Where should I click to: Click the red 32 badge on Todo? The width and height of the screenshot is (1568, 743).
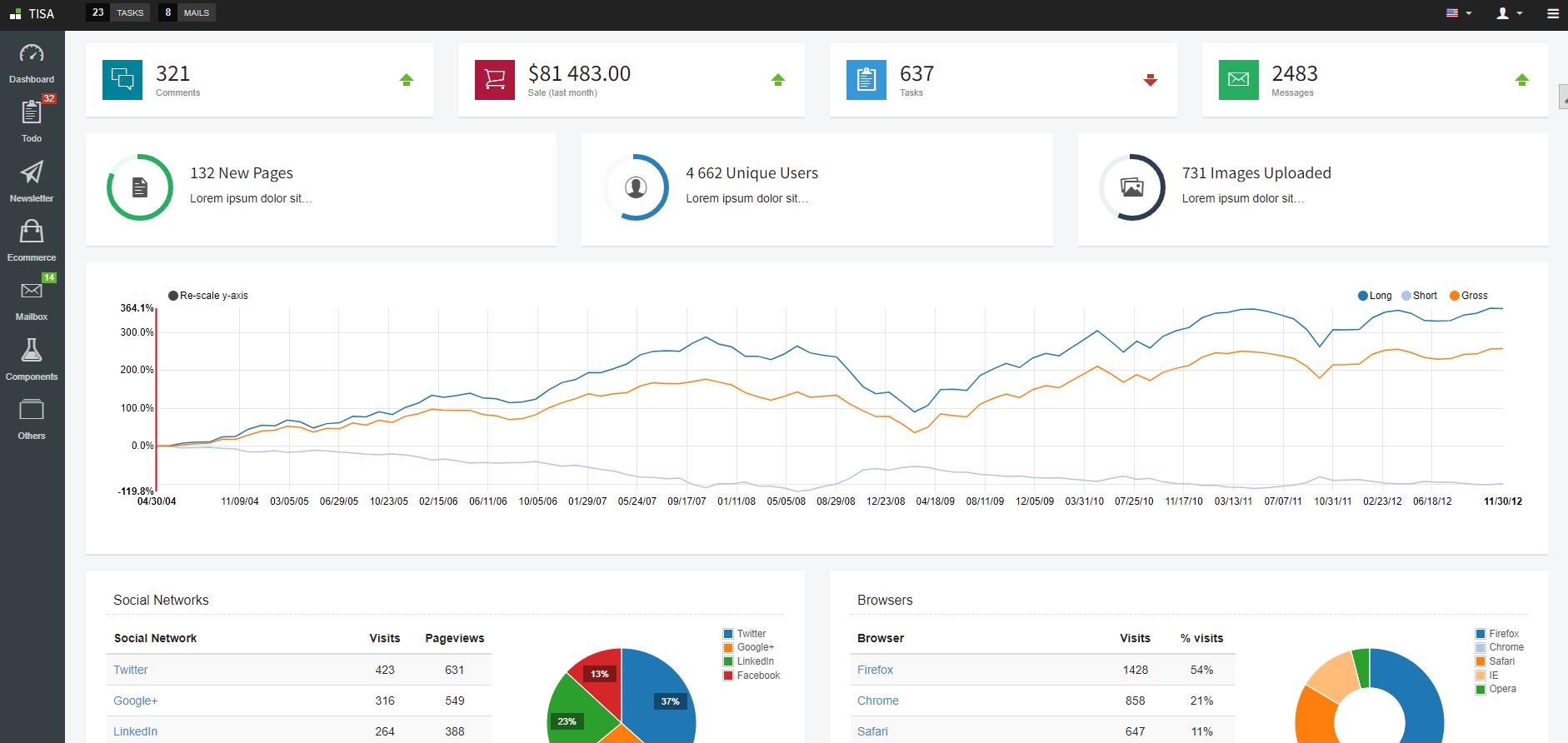tap(49, 98)
